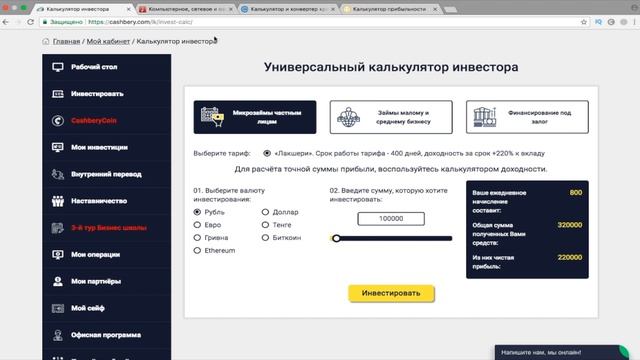Select Гривна currency radio button

[197, 238]
